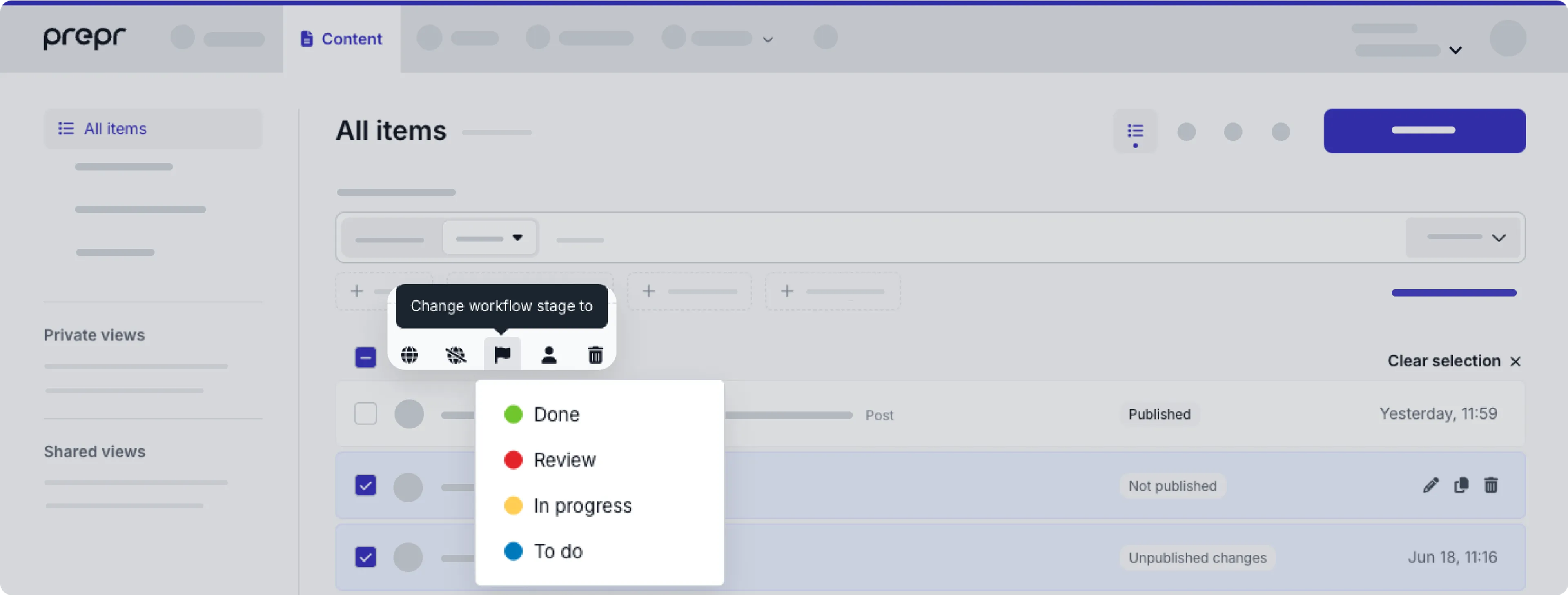Image resolution: width=1568 pixels, height=595 pixels.
Task: Open the filter dropdown with caret arrow
Action: pyautogui.click(x=490, y=237)
